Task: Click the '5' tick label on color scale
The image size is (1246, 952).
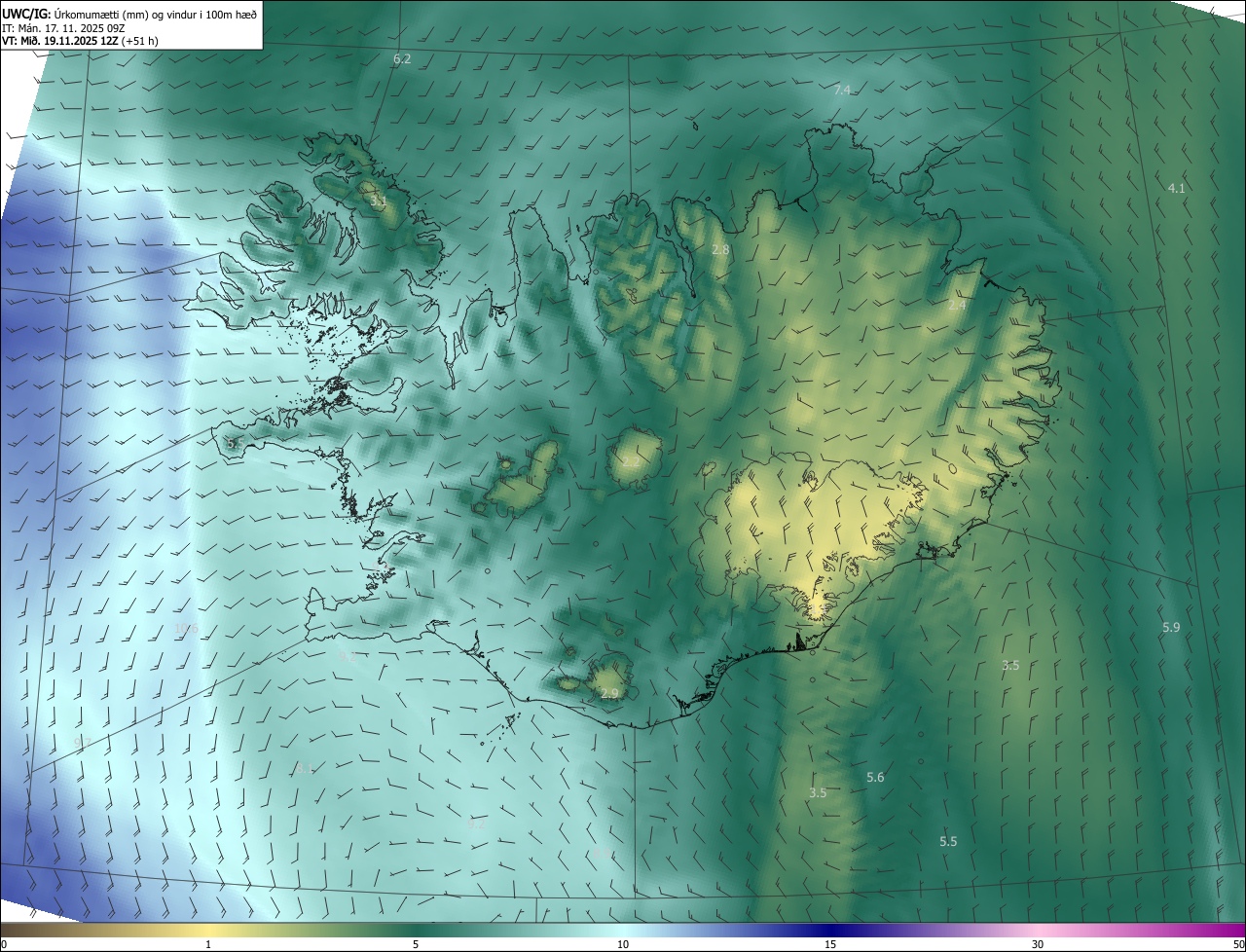Action: click(x=416, y=945)
